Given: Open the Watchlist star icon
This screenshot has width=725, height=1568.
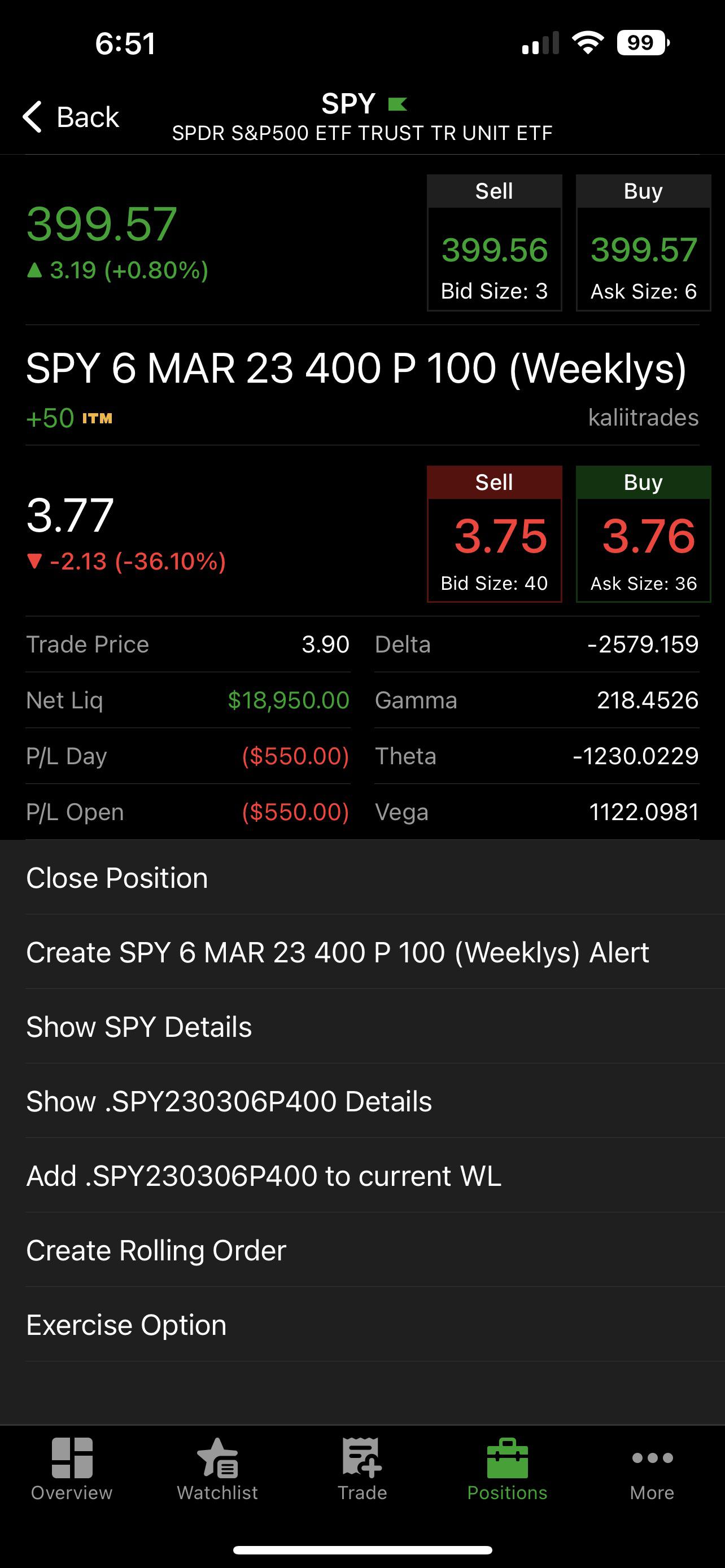Looking at the screenshot, I should pyautogui.click(x=217, y=1458).
